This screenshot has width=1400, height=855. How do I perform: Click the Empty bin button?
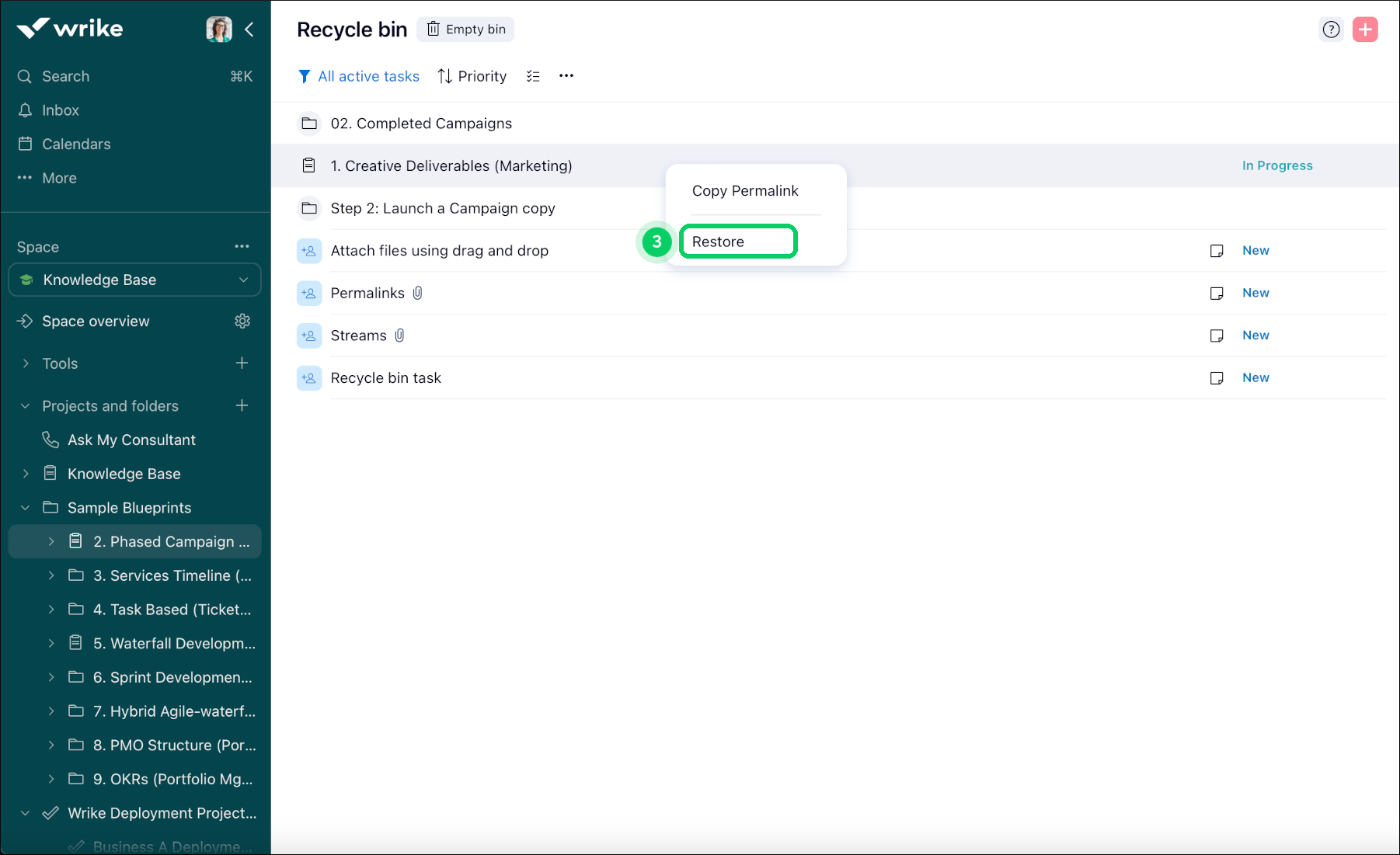[465, 29]
